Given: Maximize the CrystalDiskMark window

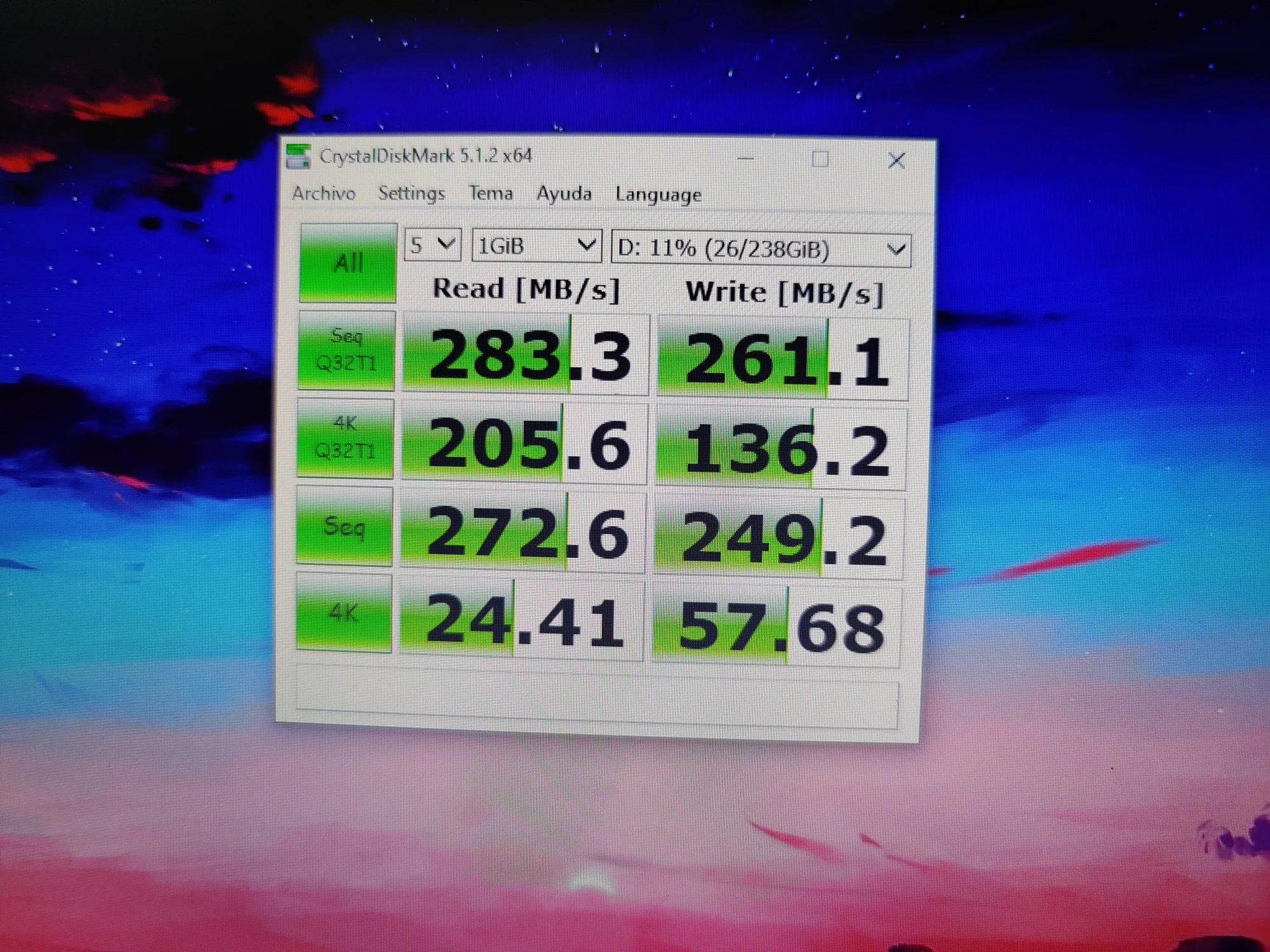Looking at the screenshot, I should click(820, 159).
